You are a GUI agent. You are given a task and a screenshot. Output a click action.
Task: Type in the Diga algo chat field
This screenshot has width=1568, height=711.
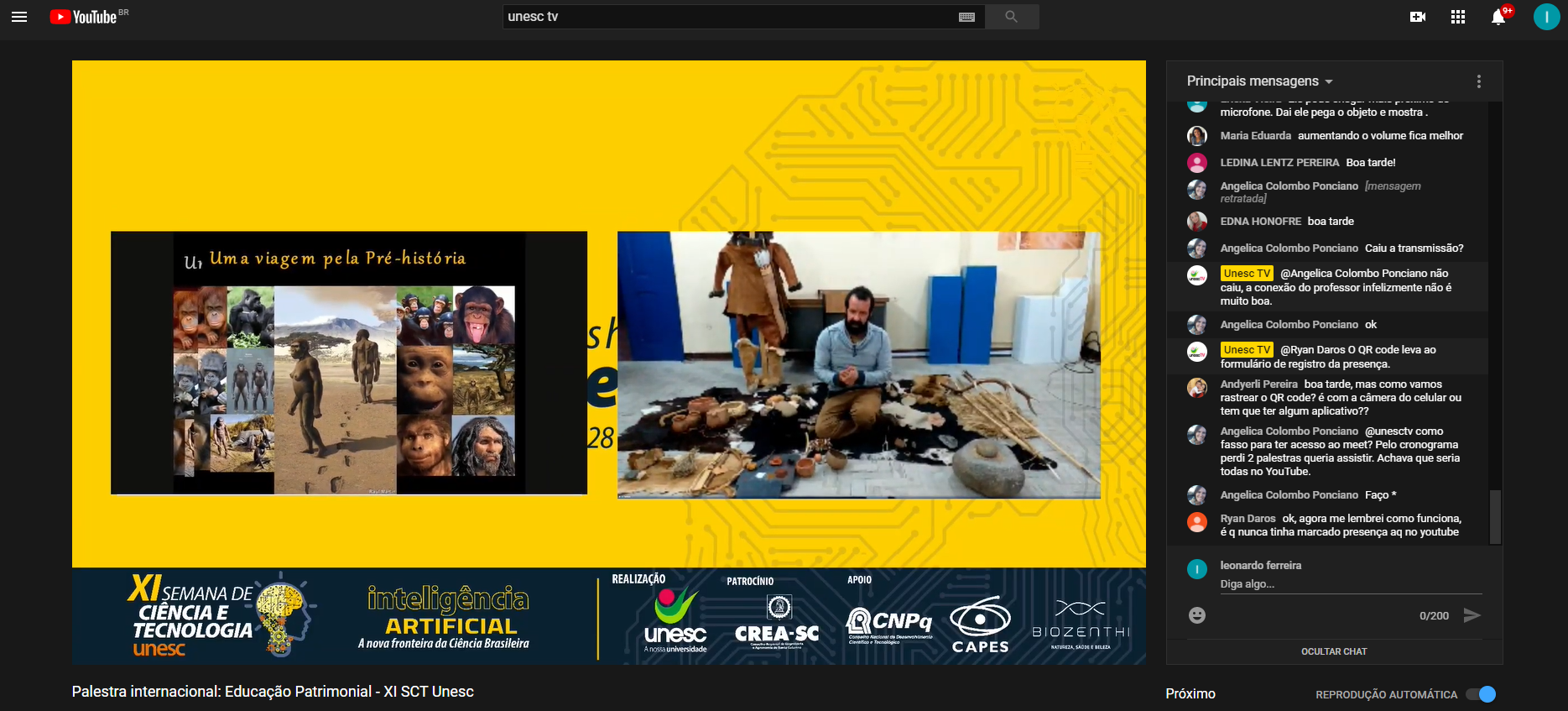(1342, 584)
